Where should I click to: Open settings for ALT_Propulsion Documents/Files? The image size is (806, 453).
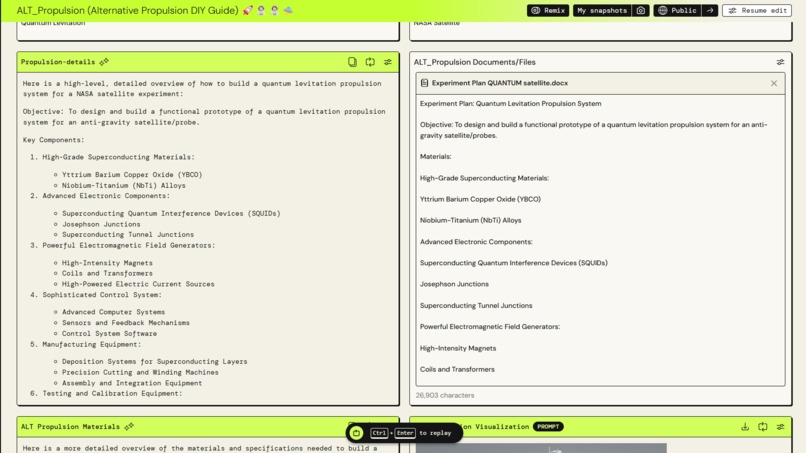point(780,62)
